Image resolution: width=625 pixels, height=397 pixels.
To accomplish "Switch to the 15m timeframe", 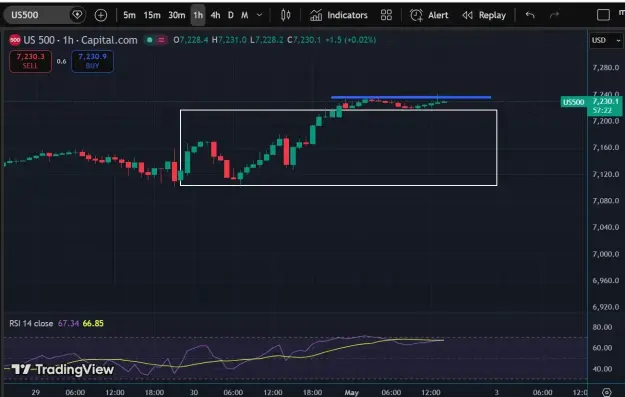I will point(152,15).
